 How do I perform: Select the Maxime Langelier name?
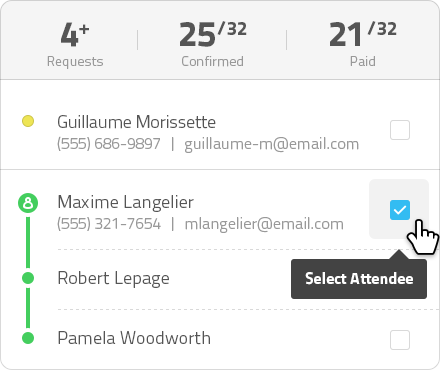pos(125,202)
